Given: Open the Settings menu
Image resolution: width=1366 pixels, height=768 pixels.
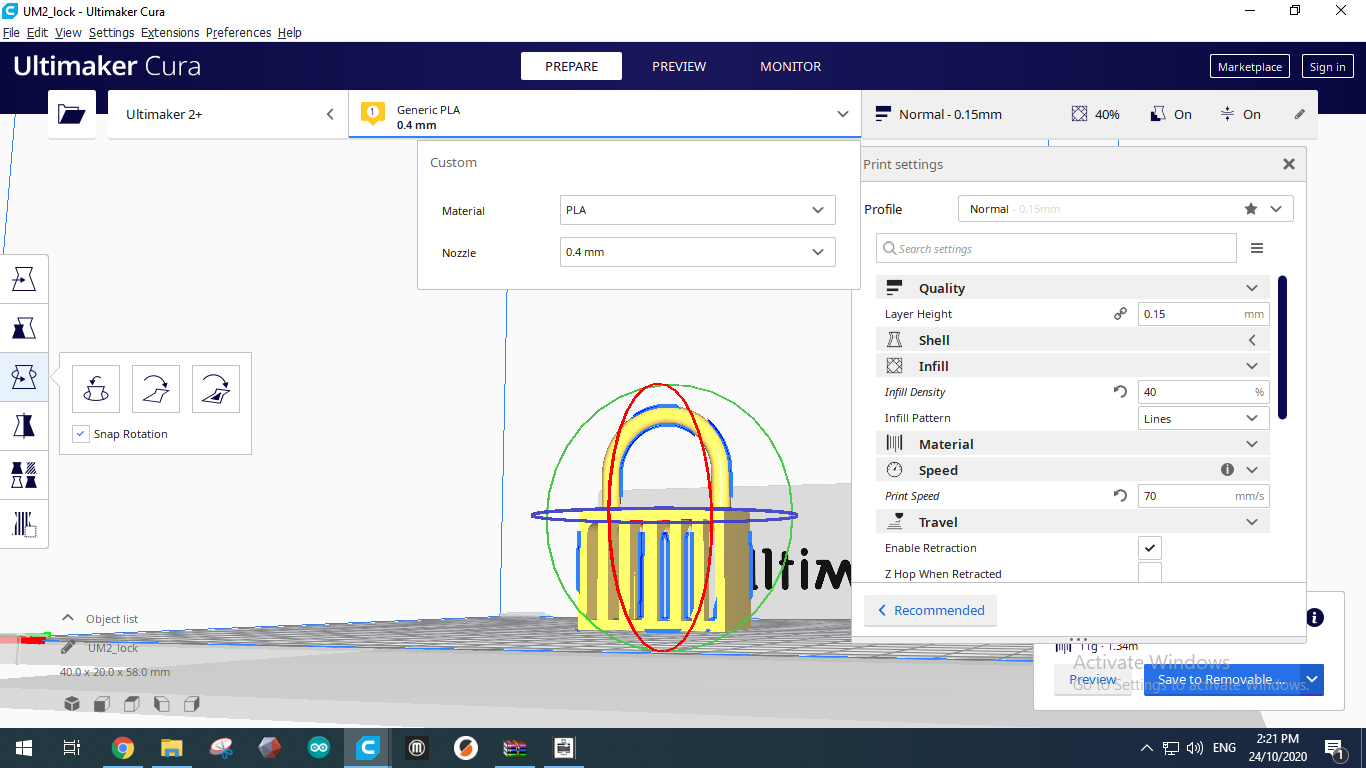Looking at the screenshot, I should click(x=111, y=32).
